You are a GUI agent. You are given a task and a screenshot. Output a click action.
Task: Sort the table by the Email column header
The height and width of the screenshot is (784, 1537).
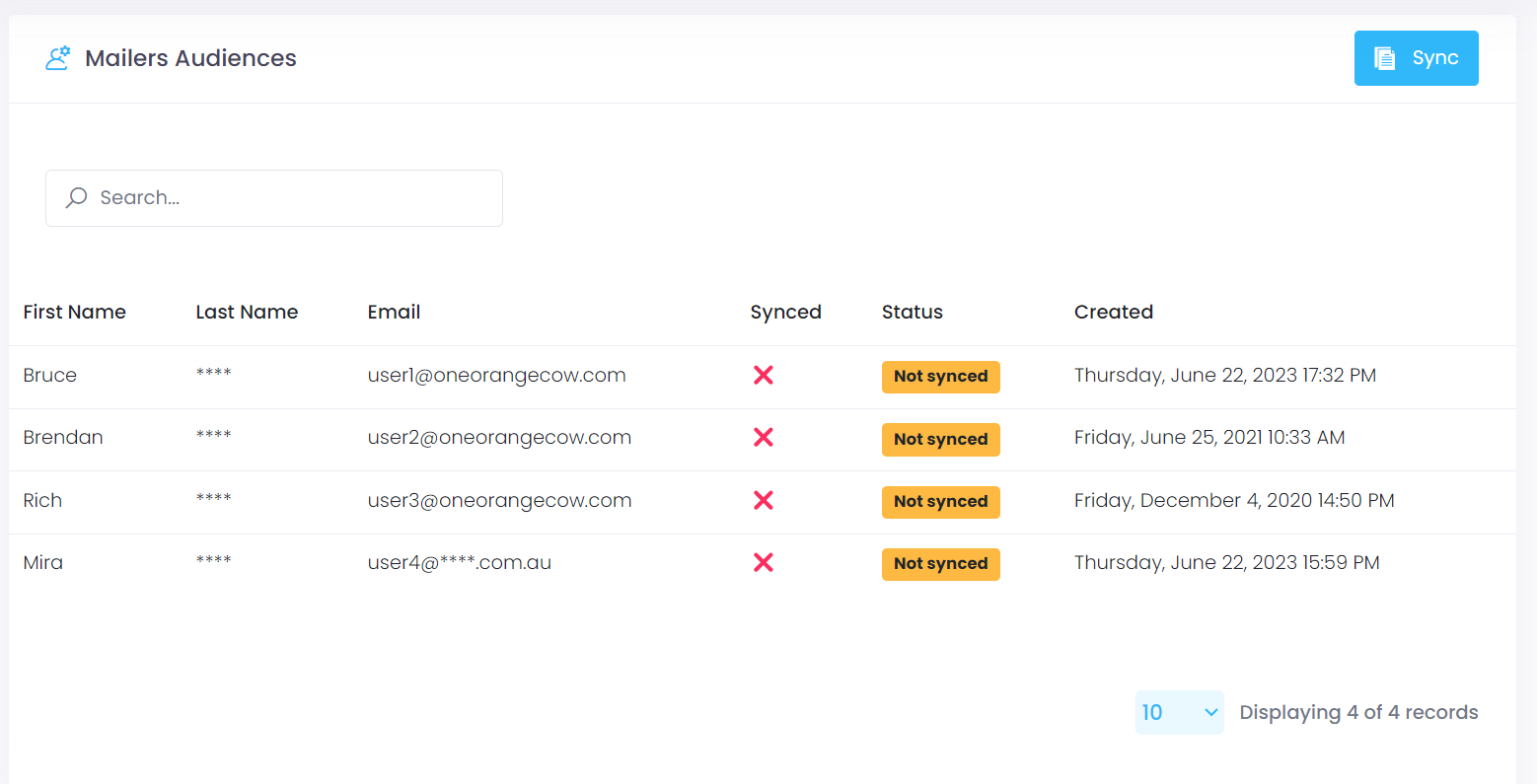(394, 312)
